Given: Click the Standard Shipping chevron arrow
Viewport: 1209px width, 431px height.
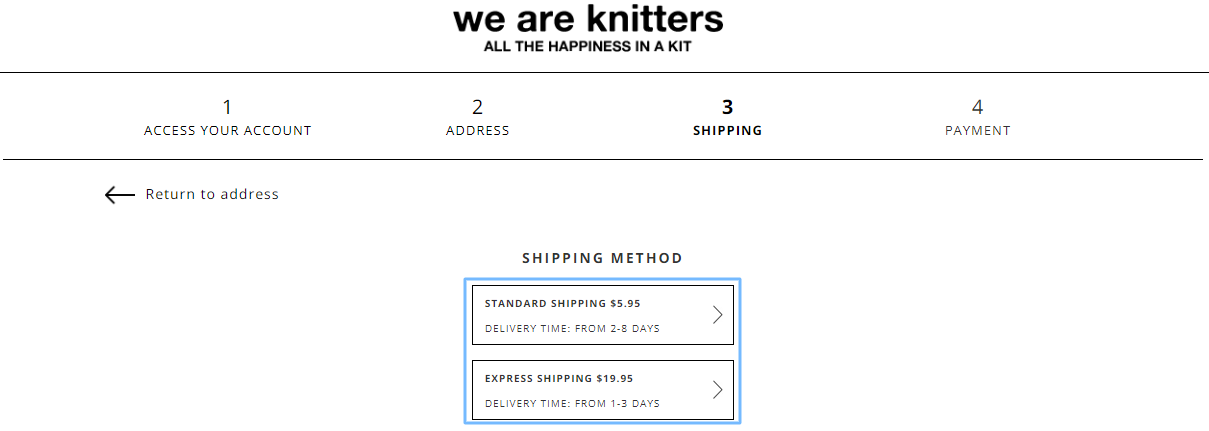Looking at the screenshot, I should click(717, 315).
